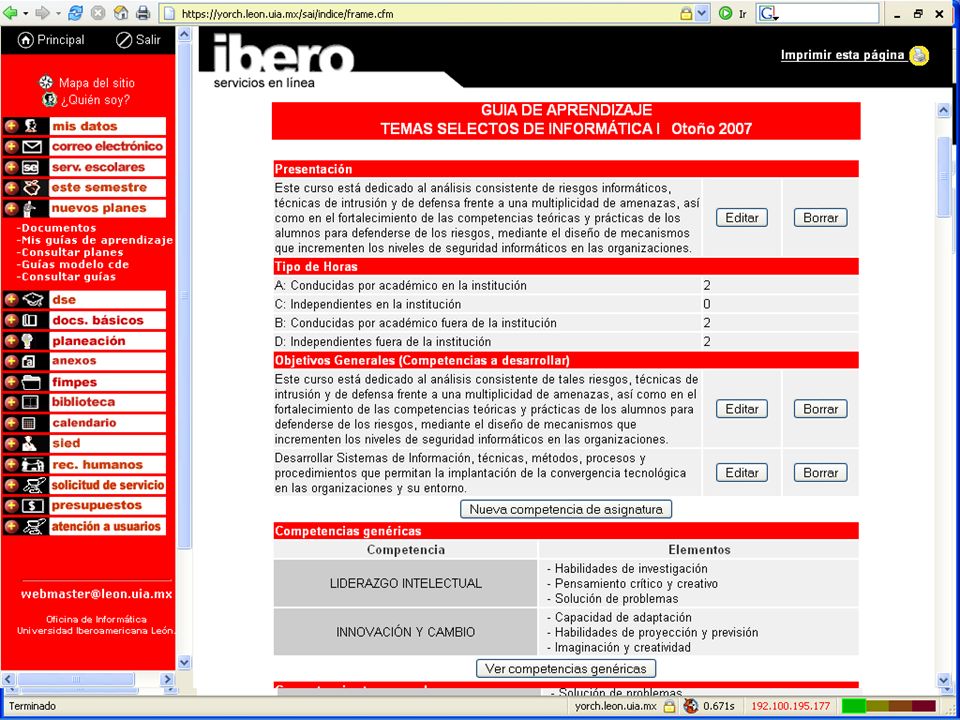The height and width of the screenshot is (720, 960).
Task: Click the green Ir (Go) button icon
Action: 726,13
